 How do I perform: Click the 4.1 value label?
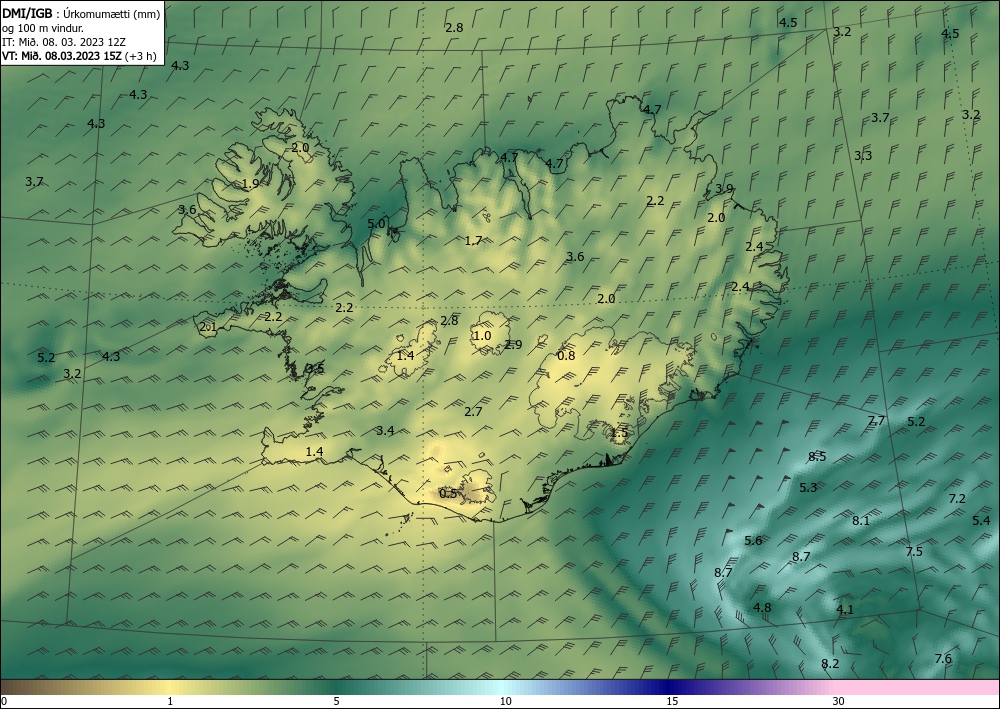tap(844, 610)
